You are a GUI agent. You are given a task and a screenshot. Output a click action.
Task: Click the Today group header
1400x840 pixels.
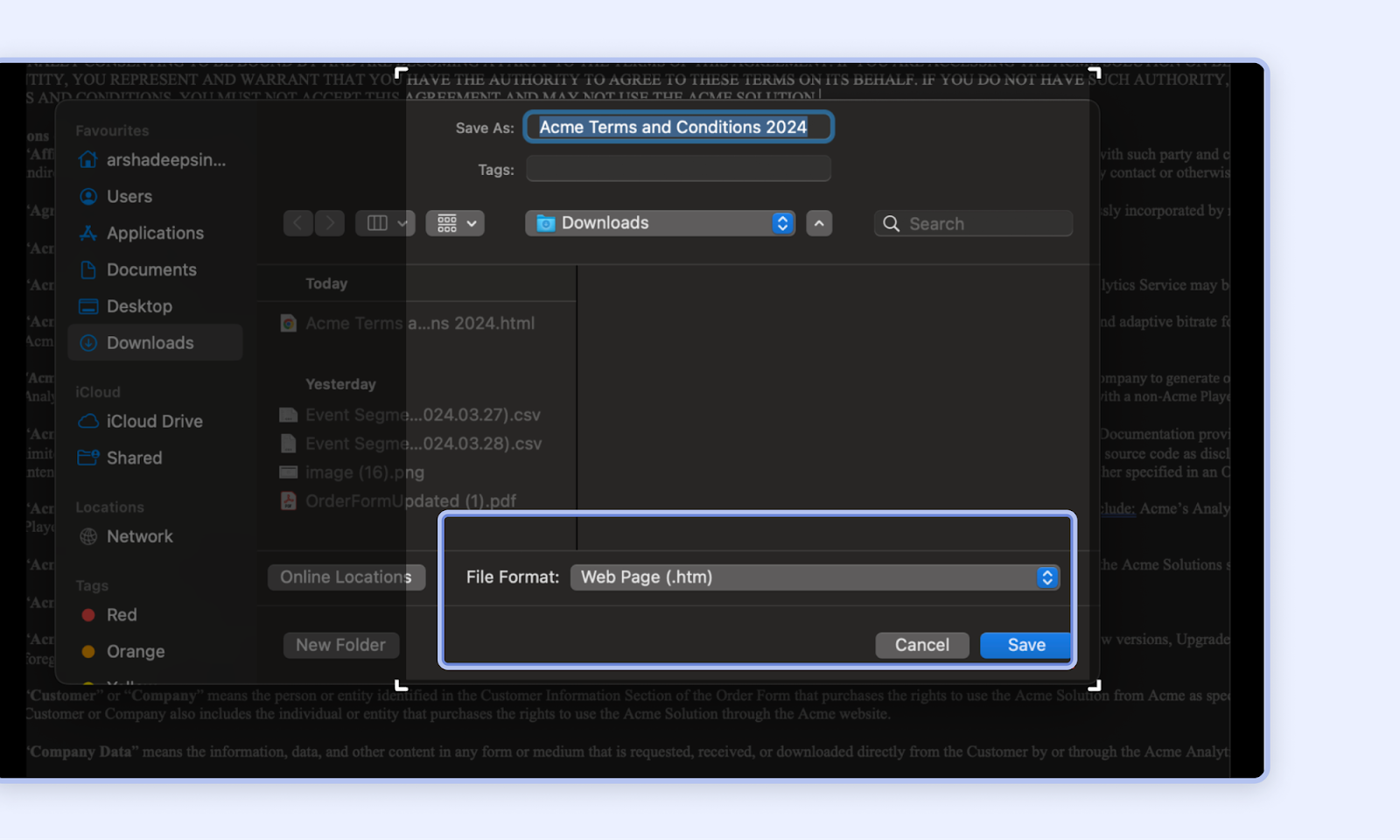click(326, 283)
